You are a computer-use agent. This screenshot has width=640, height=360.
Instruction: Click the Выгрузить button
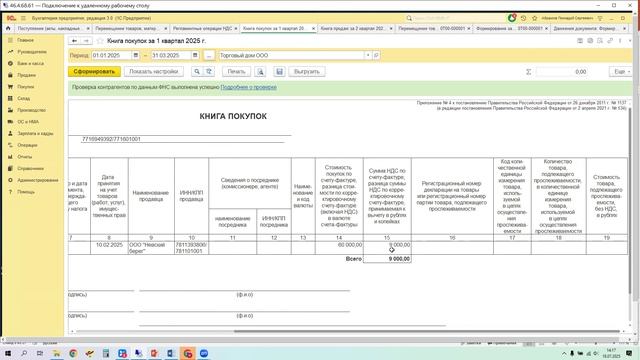(307, 71)
